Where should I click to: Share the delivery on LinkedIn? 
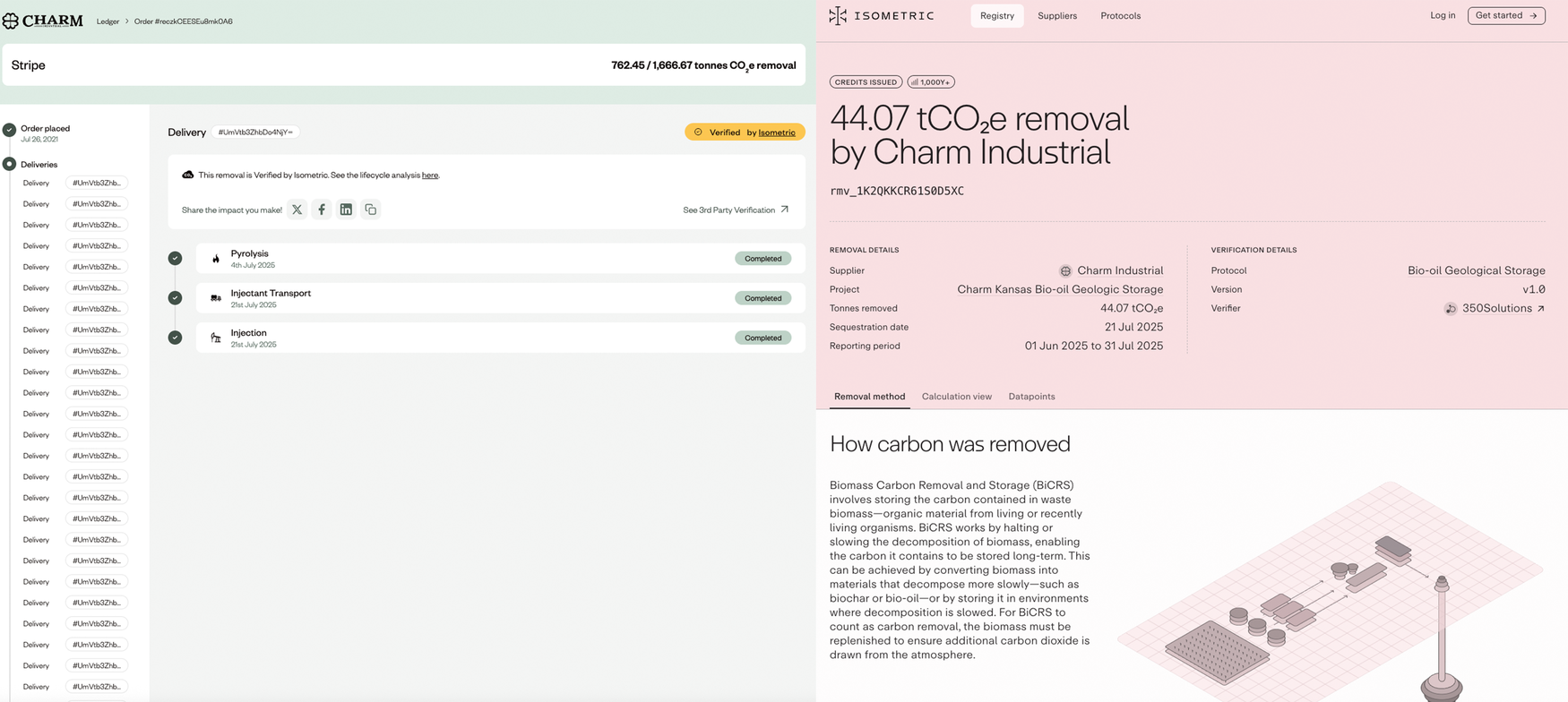coord(346,210)
